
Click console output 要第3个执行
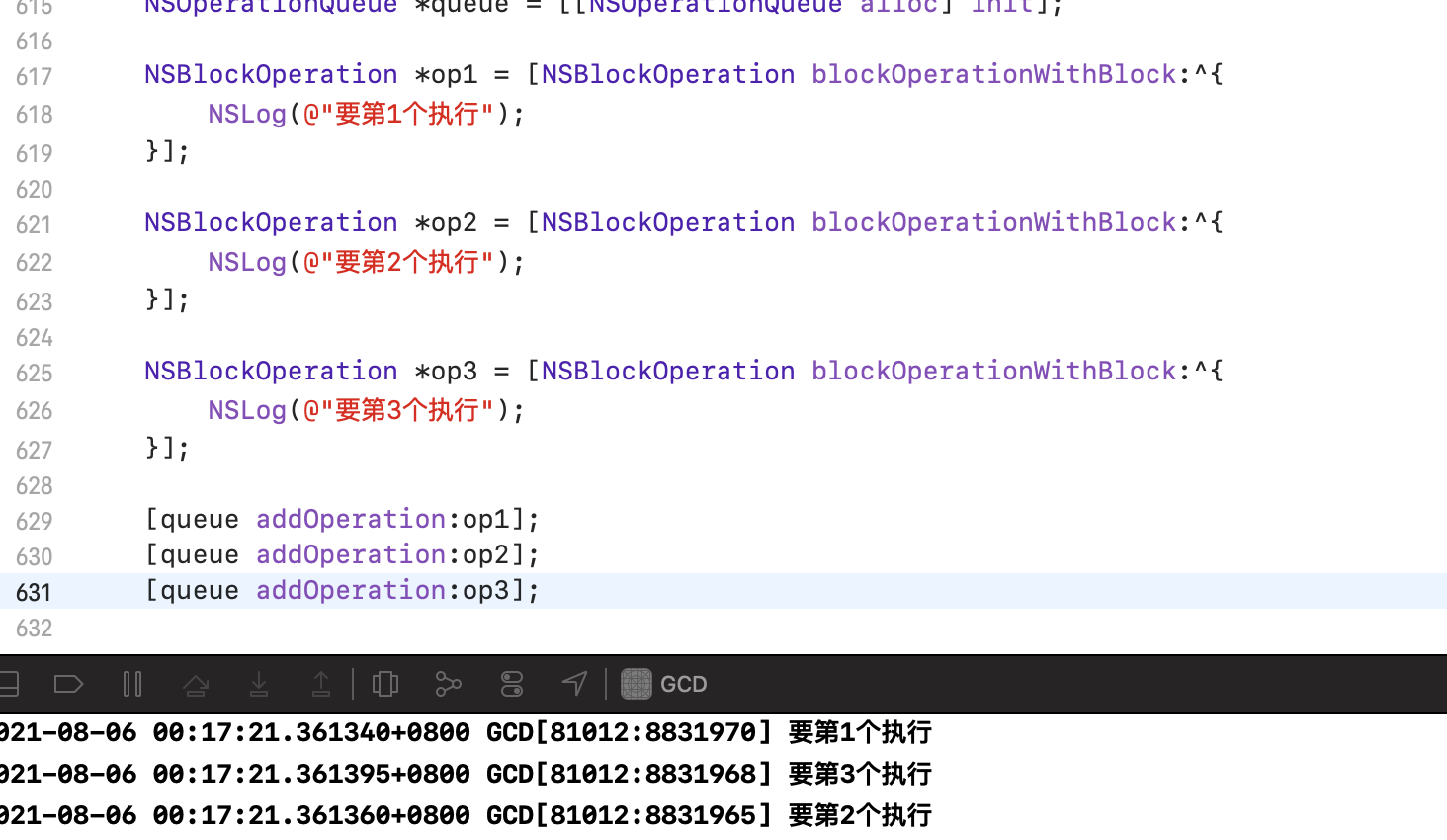[x=860, y=774]
